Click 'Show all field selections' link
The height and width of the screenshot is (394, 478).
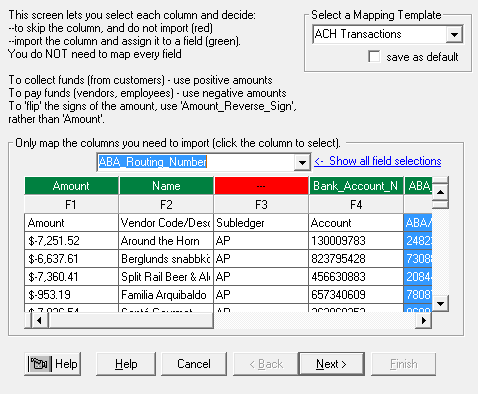(x=378, y=161)
